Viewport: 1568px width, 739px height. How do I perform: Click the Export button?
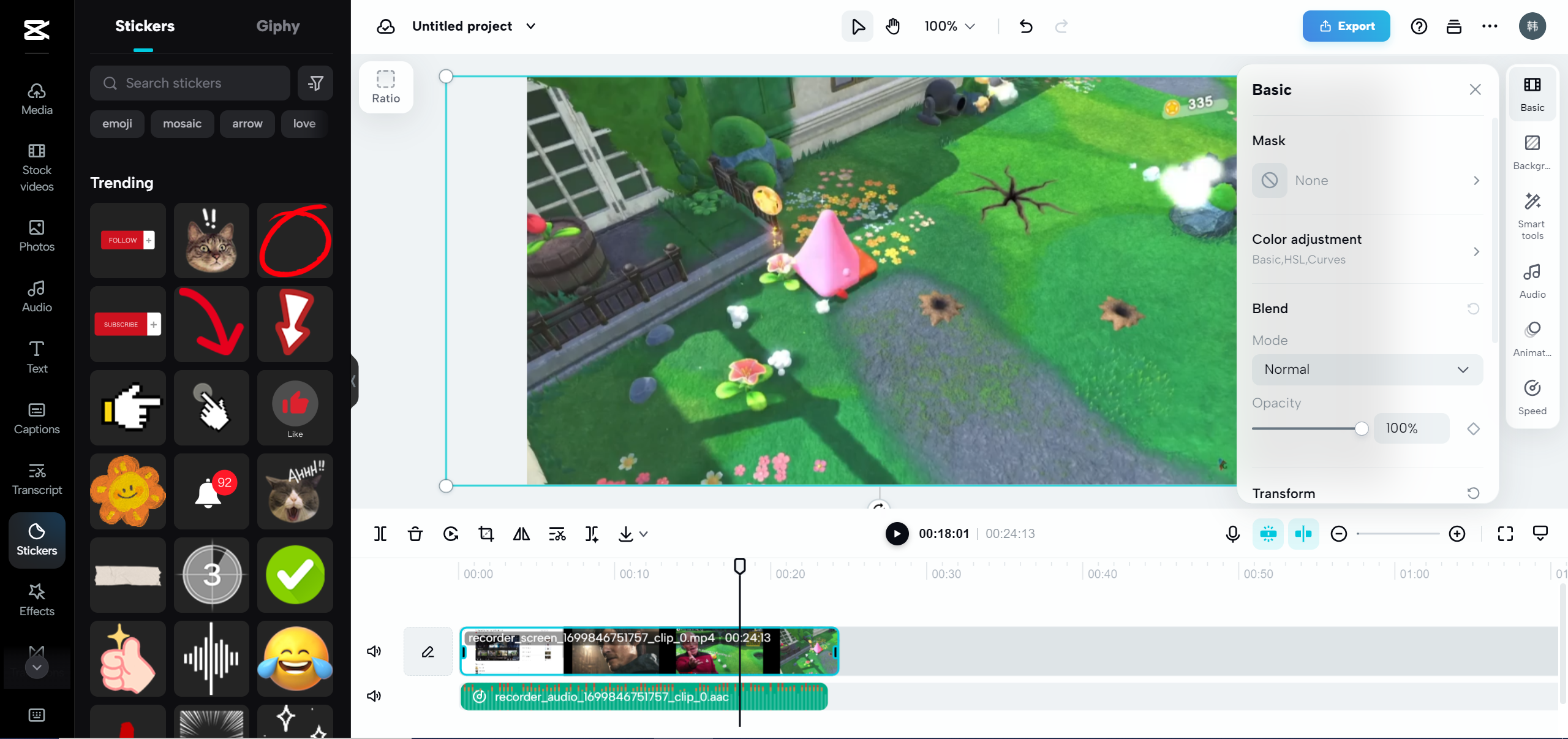1346,26
